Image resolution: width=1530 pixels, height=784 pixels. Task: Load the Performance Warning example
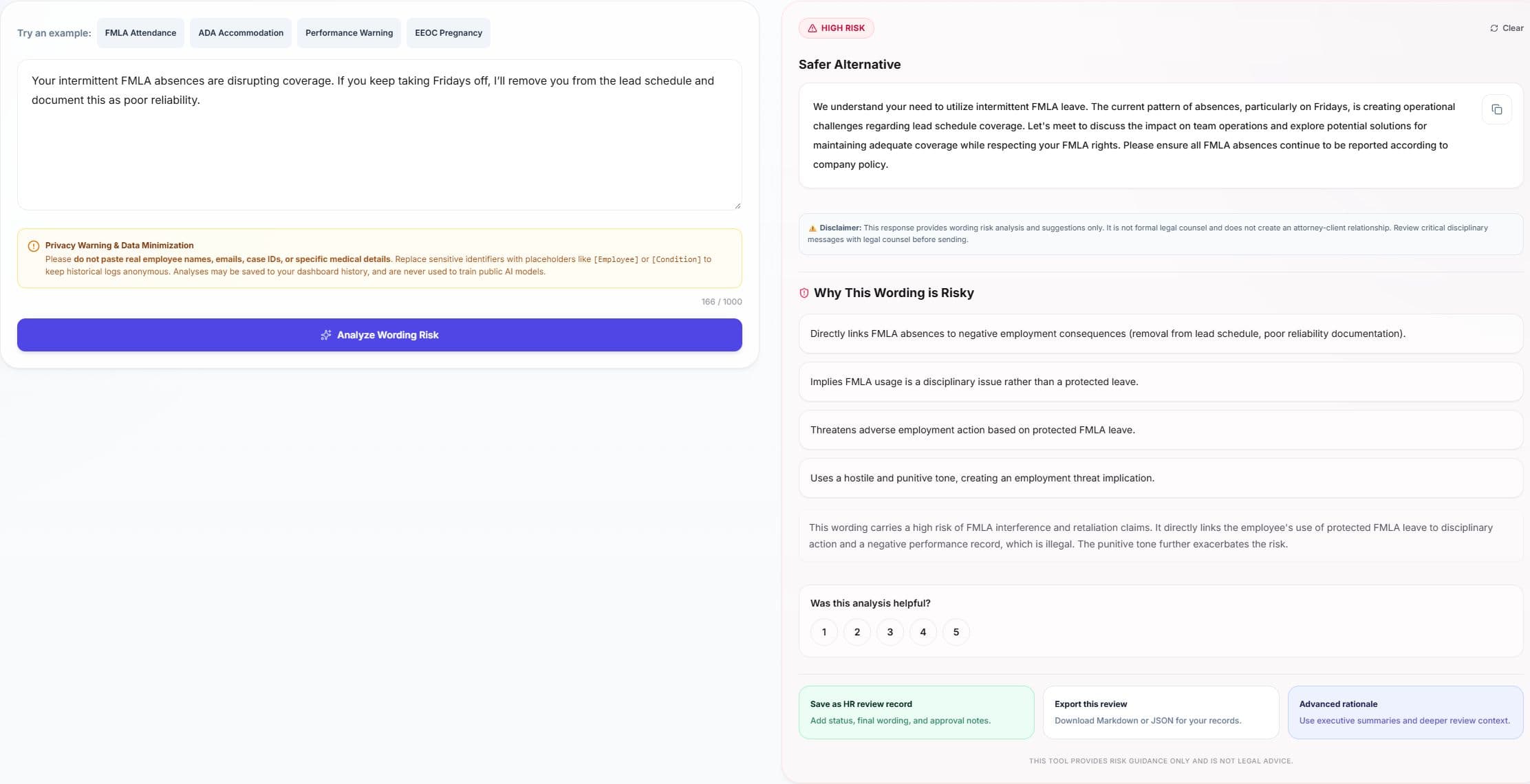349,33
